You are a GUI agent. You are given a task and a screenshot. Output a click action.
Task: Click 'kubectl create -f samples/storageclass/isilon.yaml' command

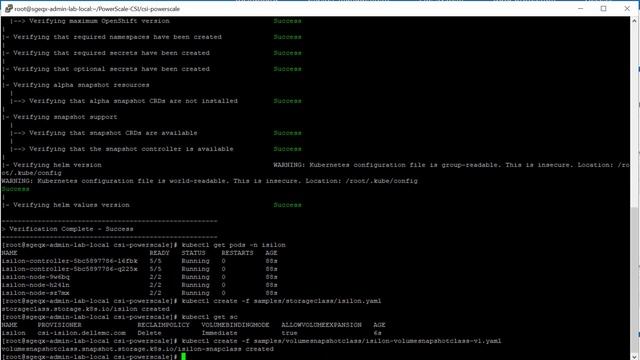click(x=281, y=301)
